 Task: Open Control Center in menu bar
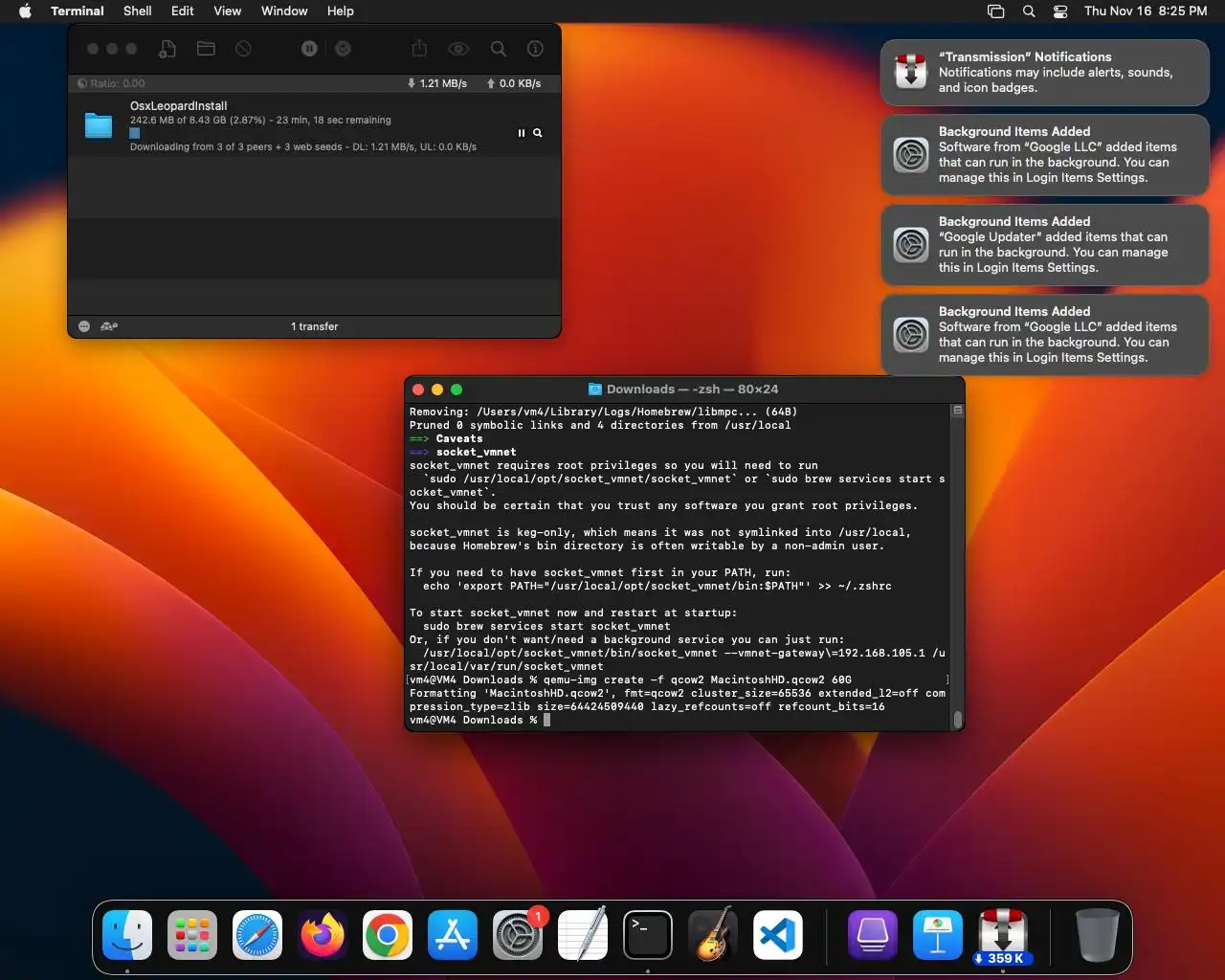tap(1060, 11)
